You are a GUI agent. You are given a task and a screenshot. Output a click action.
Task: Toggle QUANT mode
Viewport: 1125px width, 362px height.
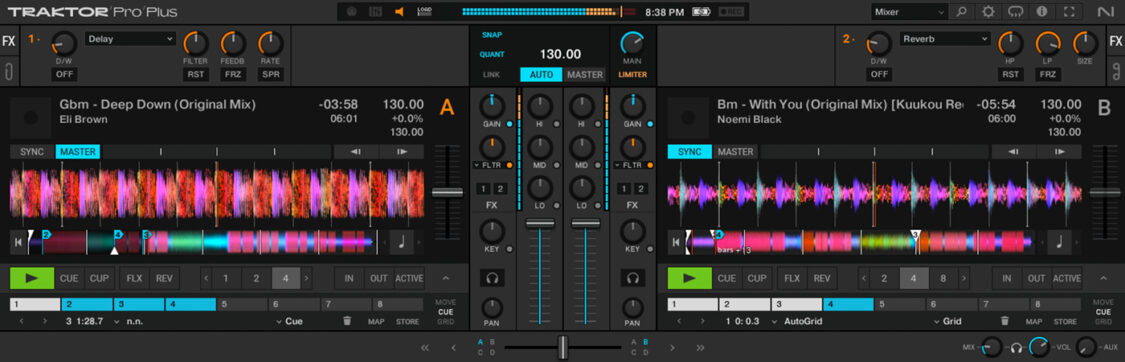492,54
